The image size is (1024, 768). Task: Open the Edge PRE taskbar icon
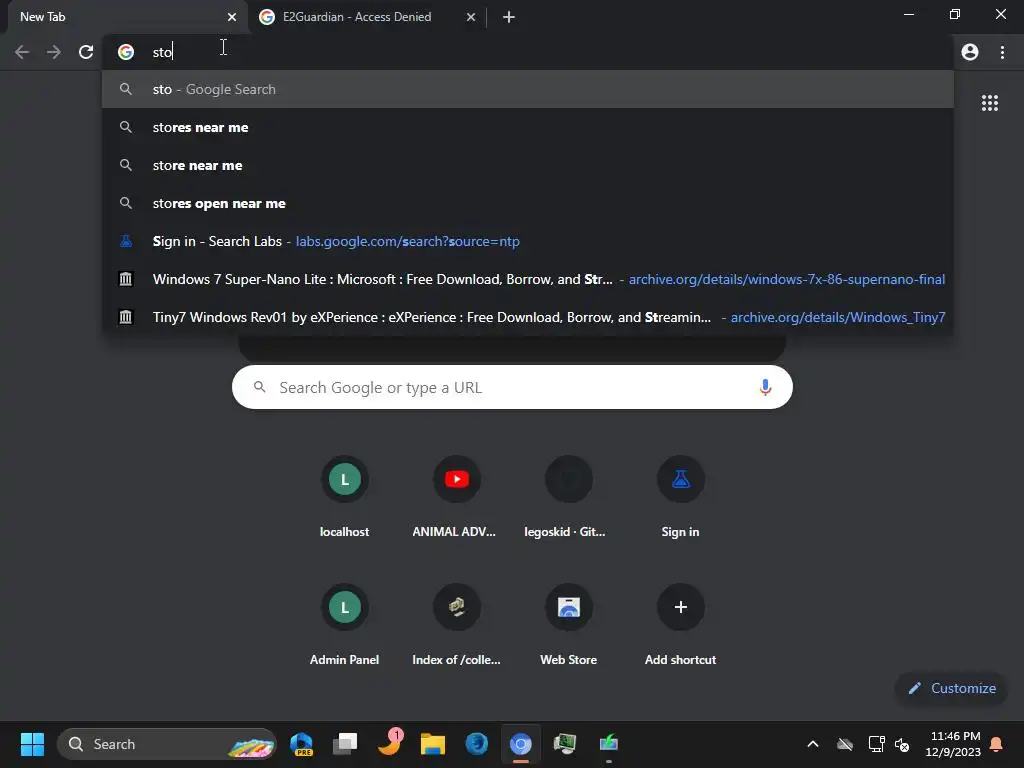pos(301,744)
